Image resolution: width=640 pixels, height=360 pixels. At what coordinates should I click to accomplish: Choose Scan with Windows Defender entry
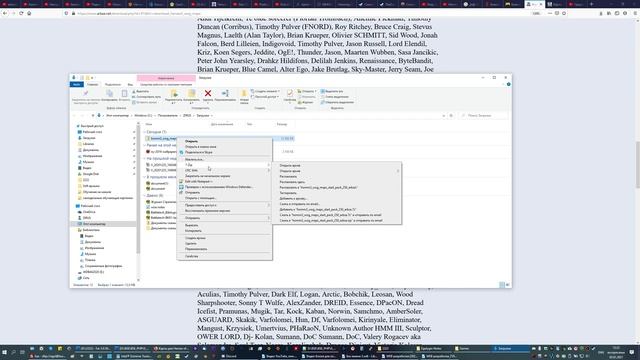(224, 187)
